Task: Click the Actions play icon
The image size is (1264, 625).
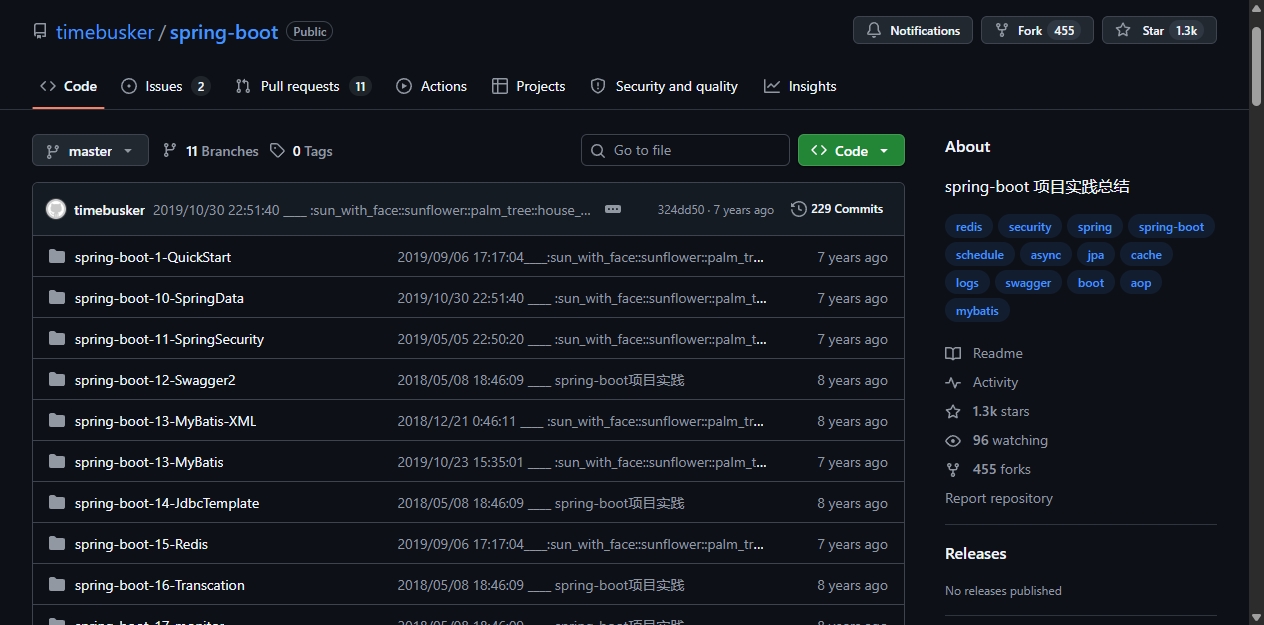Action: pos(404,86)
